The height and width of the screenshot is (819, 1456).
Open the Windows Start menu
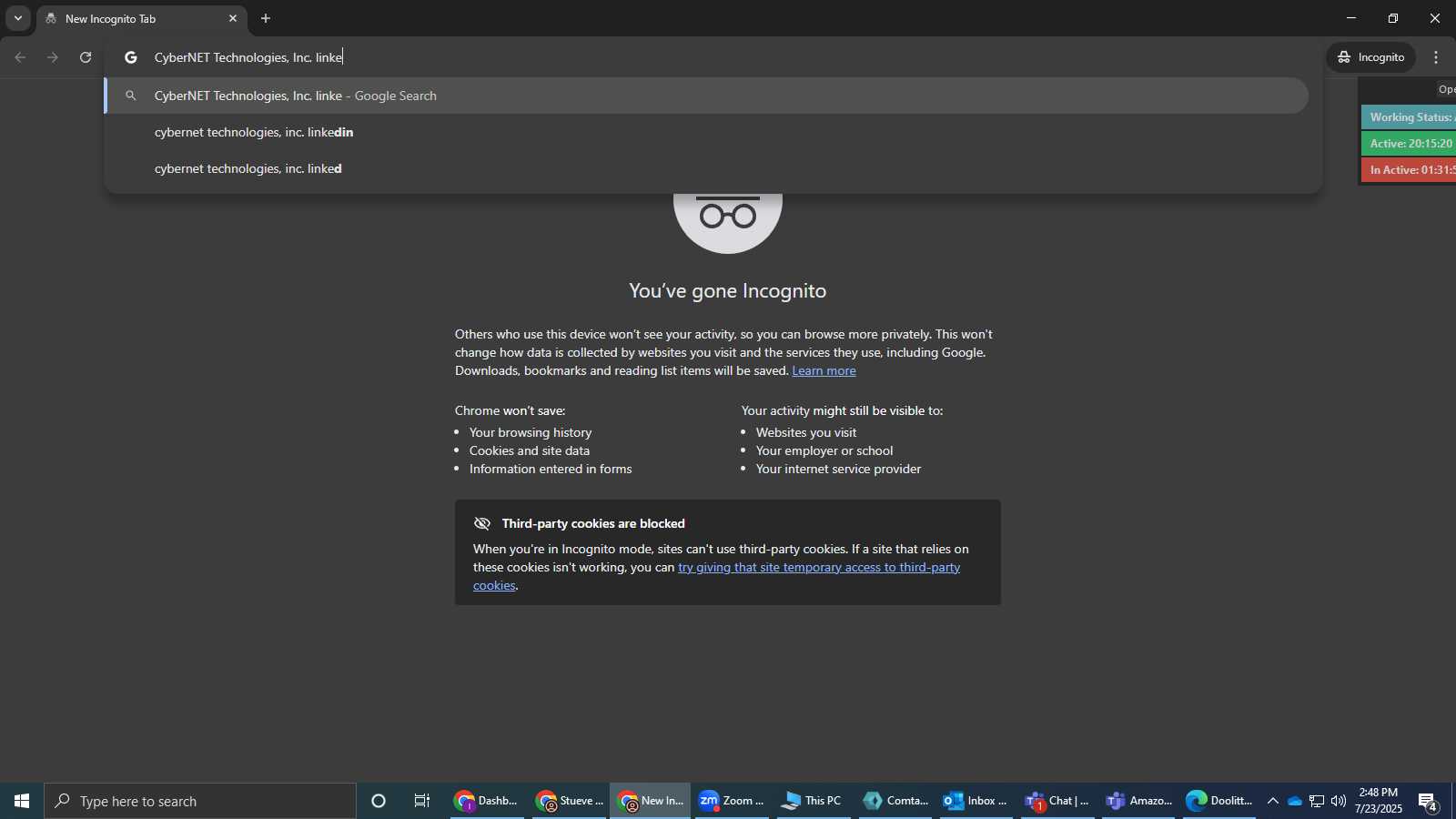(x=22, y=801)
